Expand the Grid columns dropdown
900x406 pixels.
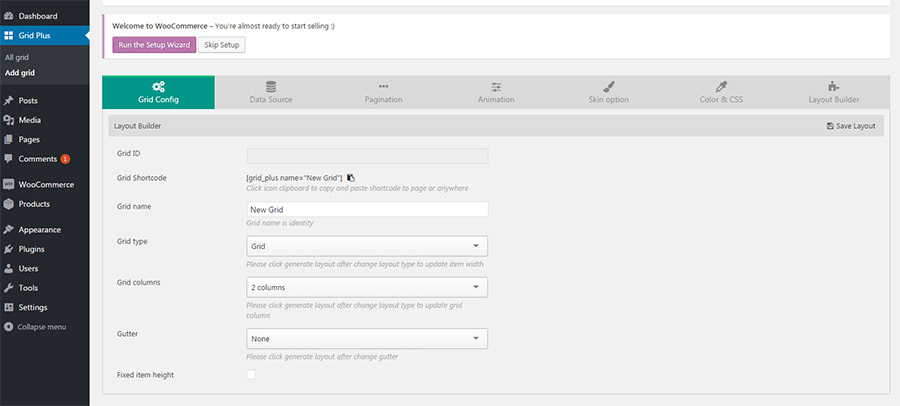point(367,287)
